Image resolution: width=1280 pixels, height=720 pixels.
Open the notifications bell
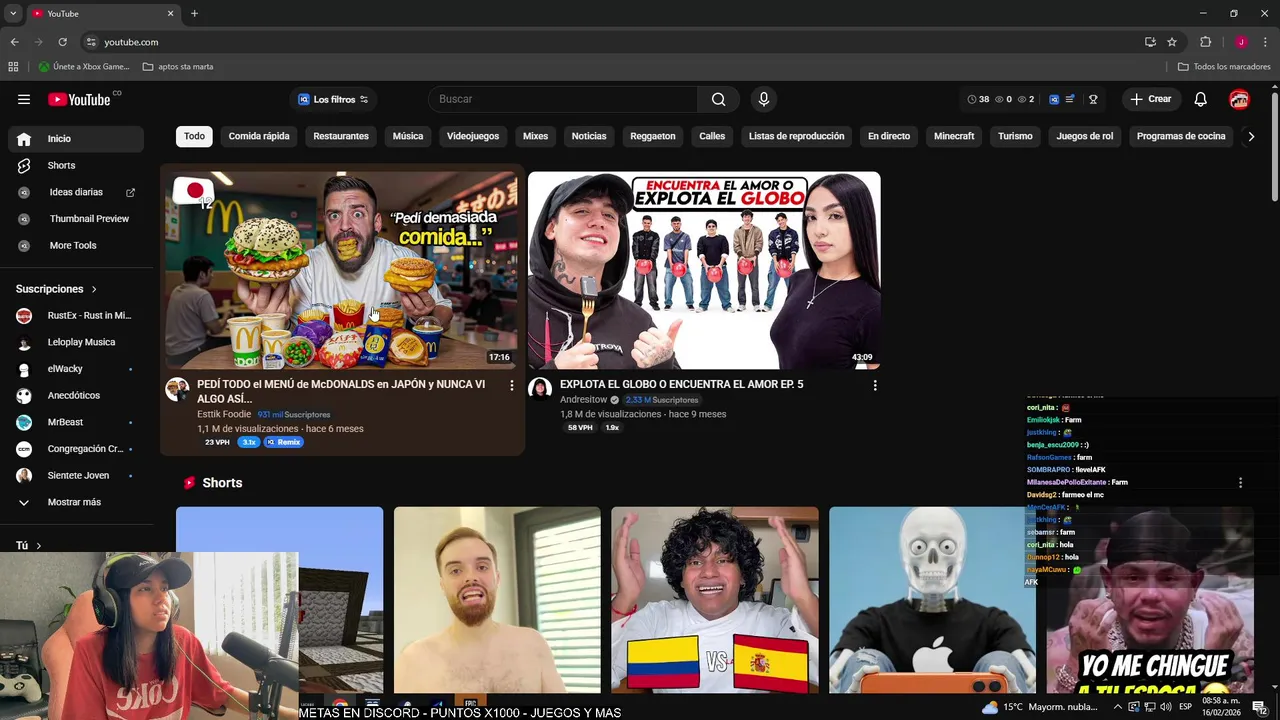[1201, 99]
